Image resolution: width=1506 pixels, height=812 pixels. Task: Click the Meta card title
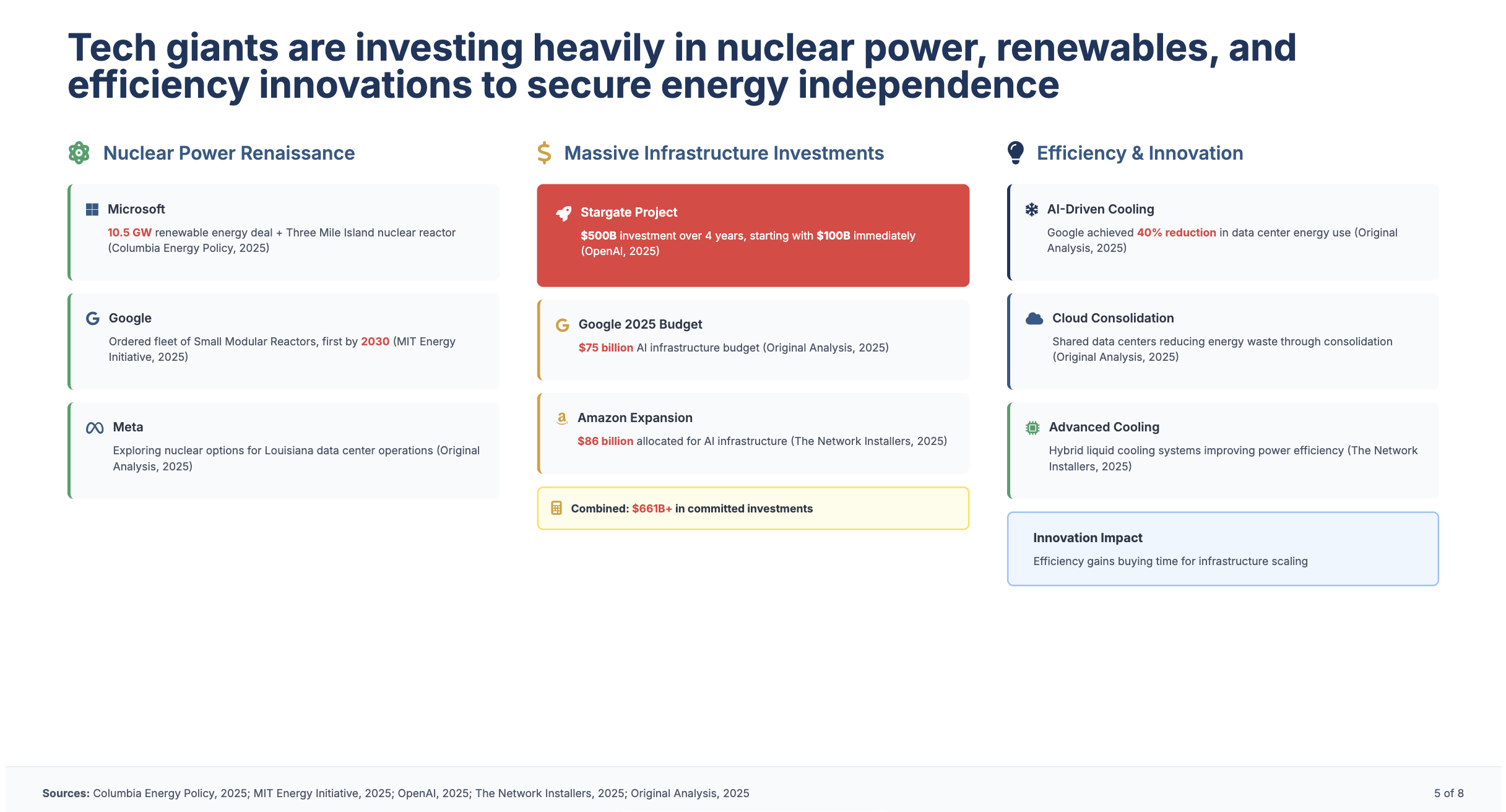[128, 427]
